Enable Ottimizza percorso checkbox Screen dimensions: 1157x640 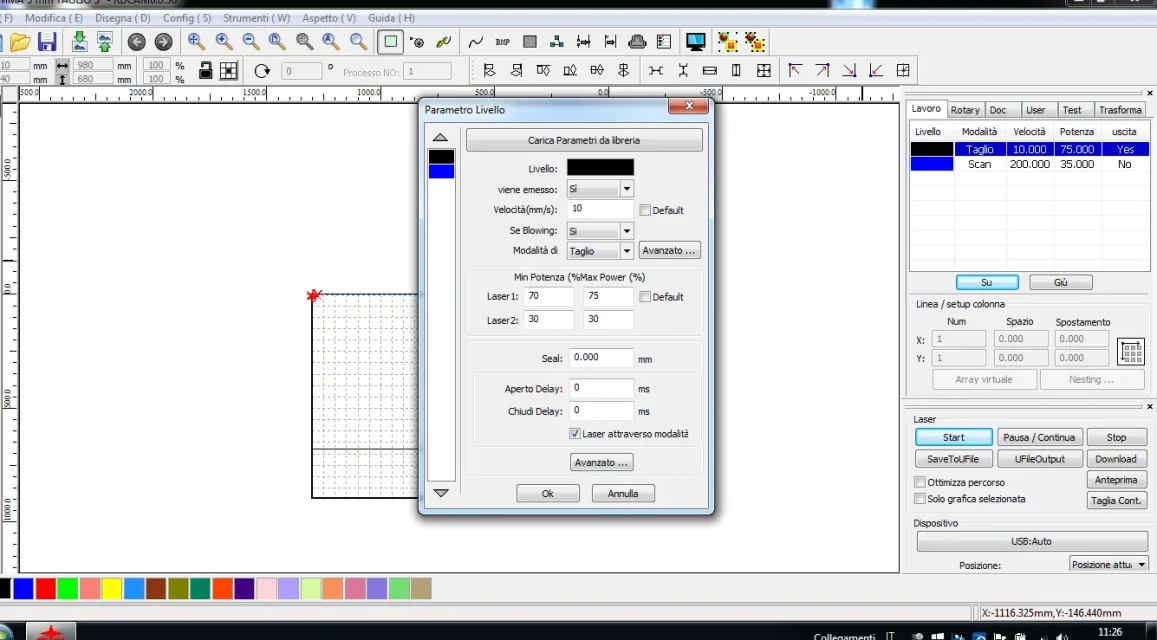tap(919, 482)
